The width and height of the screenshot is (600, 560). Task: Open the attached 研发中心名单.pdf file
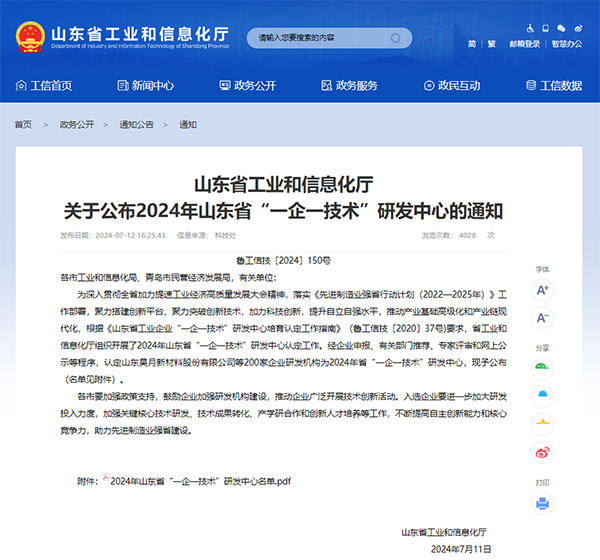(200, 481)
